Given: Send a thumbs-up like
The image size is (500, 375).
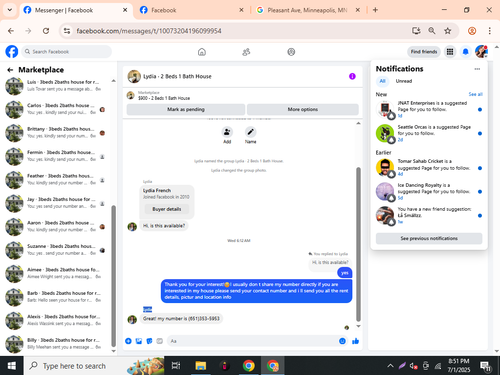Looking at the screenshot, I should point(355,341).
